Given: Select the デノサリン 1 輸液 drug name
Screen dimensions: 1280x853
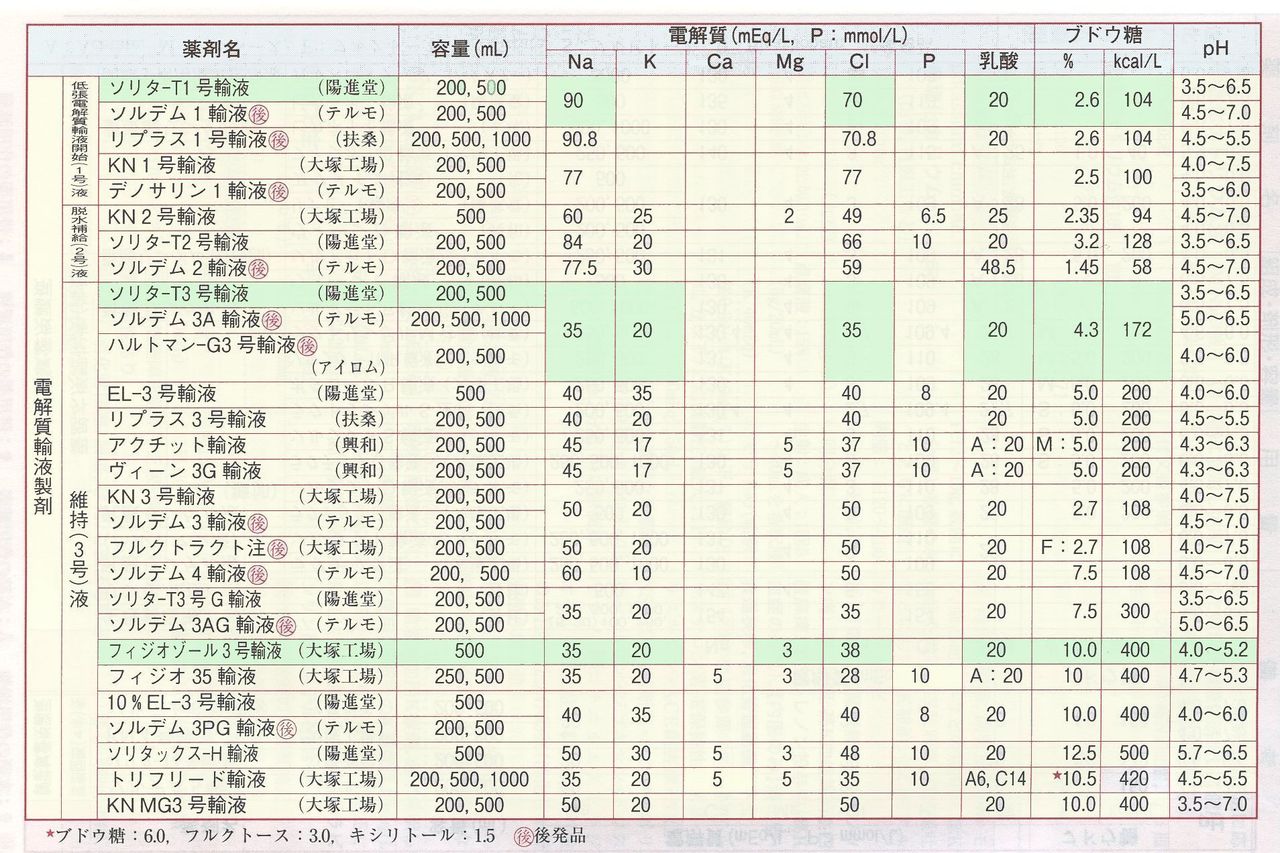Looking at the screenshot, I should coord(186,190).
